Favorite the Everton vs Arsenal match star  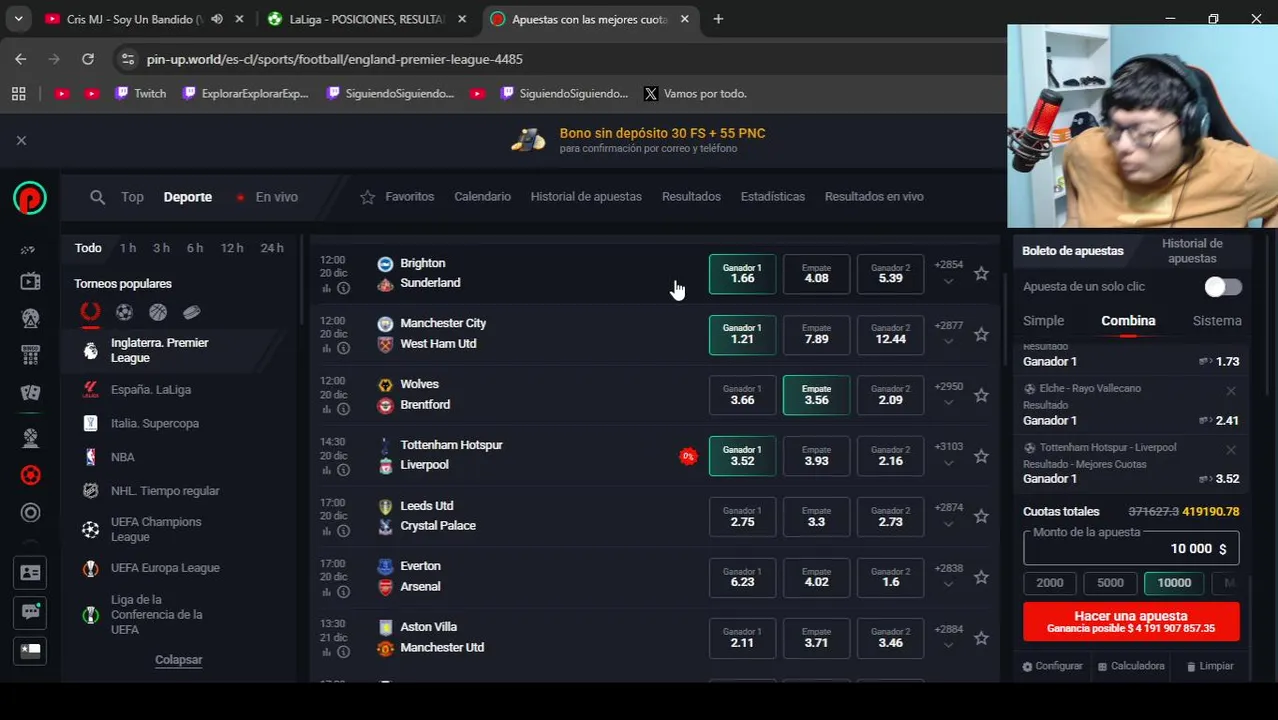pyautogui.click(x=981, y=577)
